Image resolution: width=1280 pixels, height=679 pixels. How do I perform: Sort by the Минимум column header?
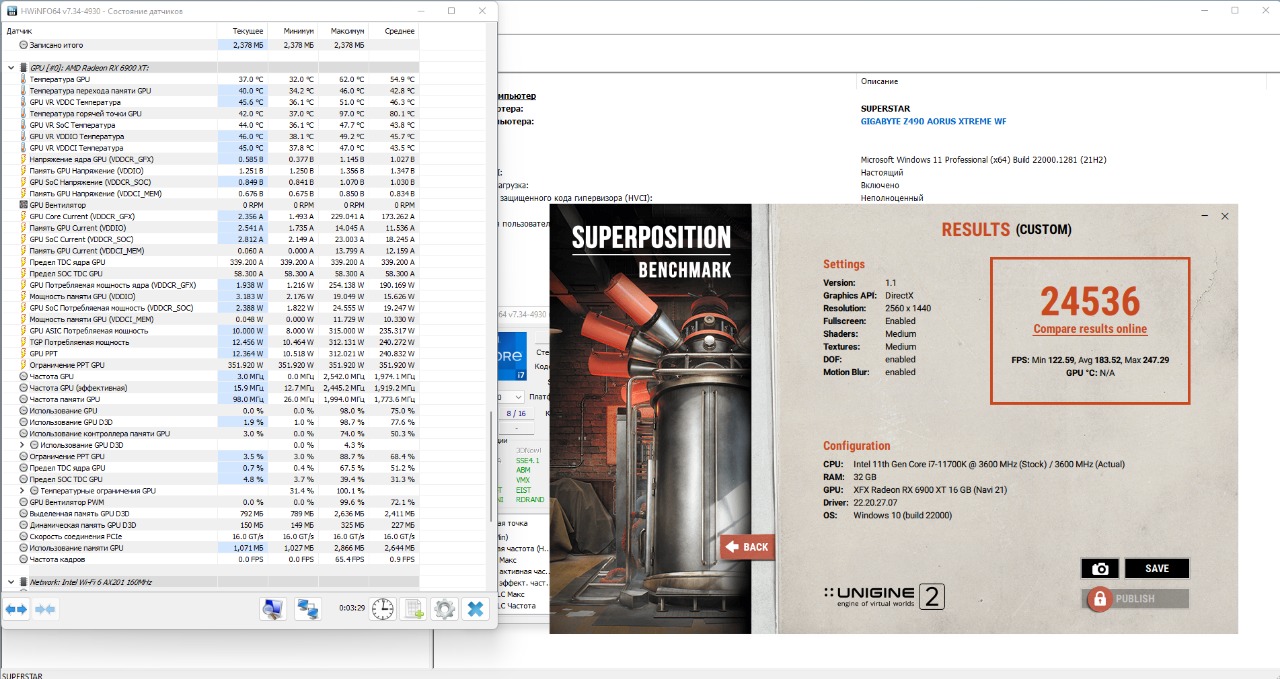pyautogui.click(x=293, y=31)
